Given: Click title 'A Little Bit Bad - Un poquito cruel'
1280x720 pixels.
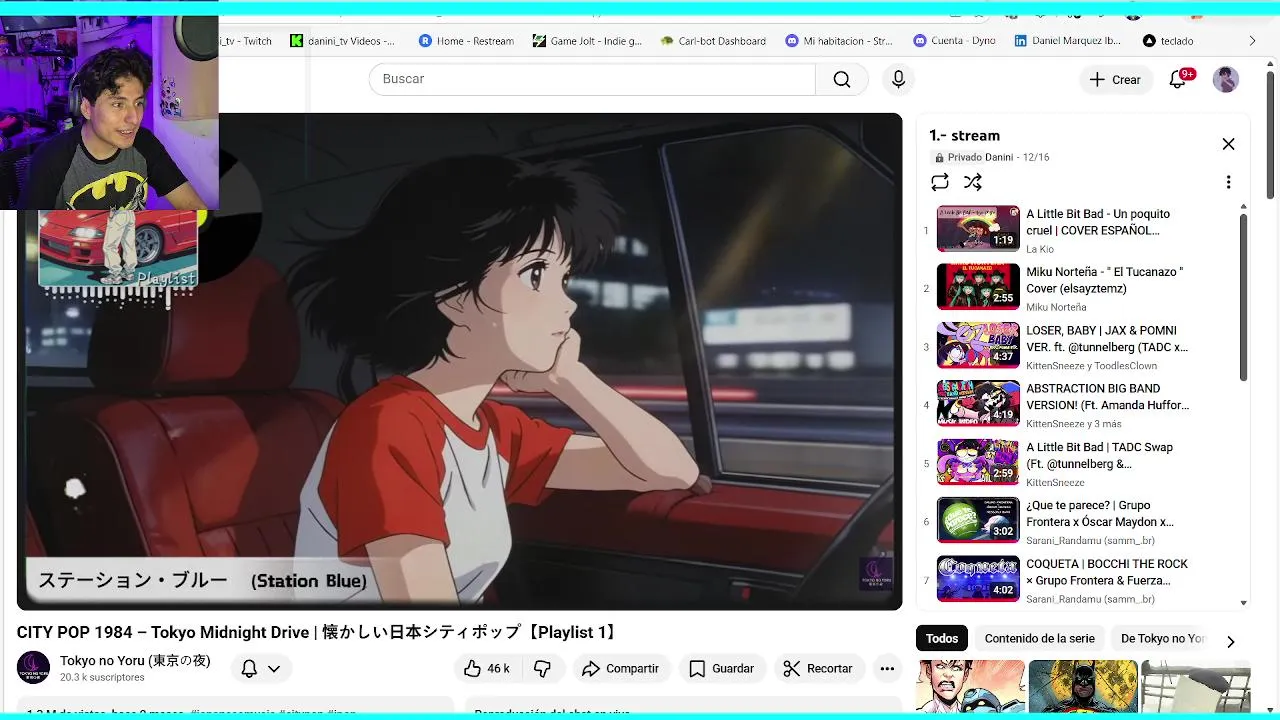Looking at the screenshot, I should pos(1098,222).
